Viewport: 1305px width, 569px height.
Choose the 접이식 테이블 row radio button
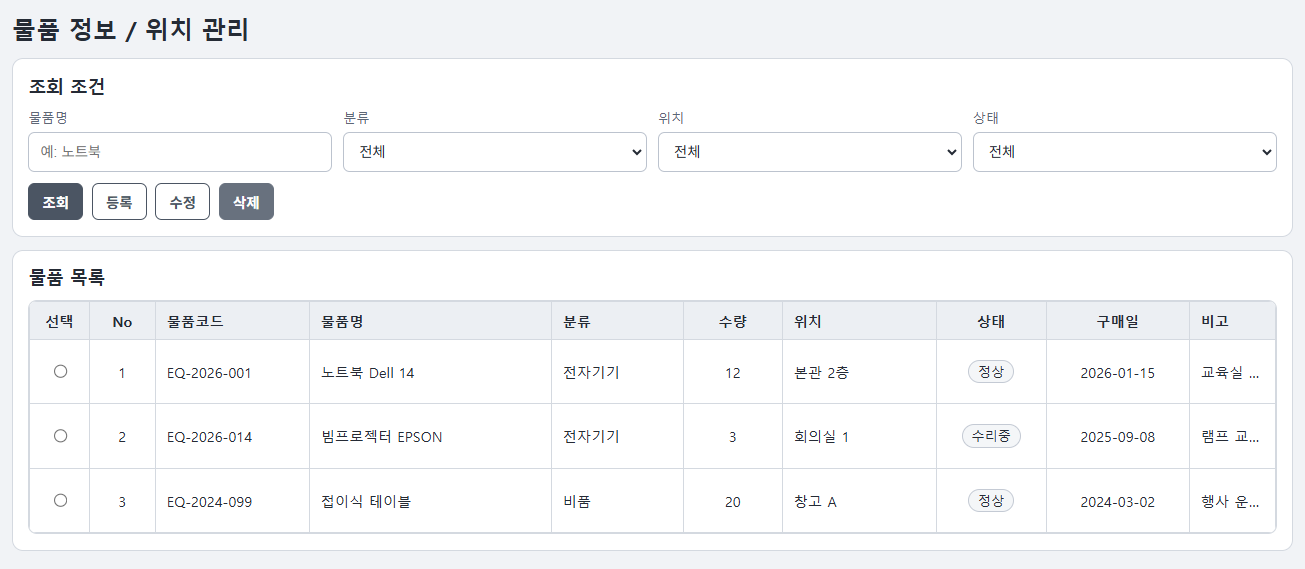point(60,500)
